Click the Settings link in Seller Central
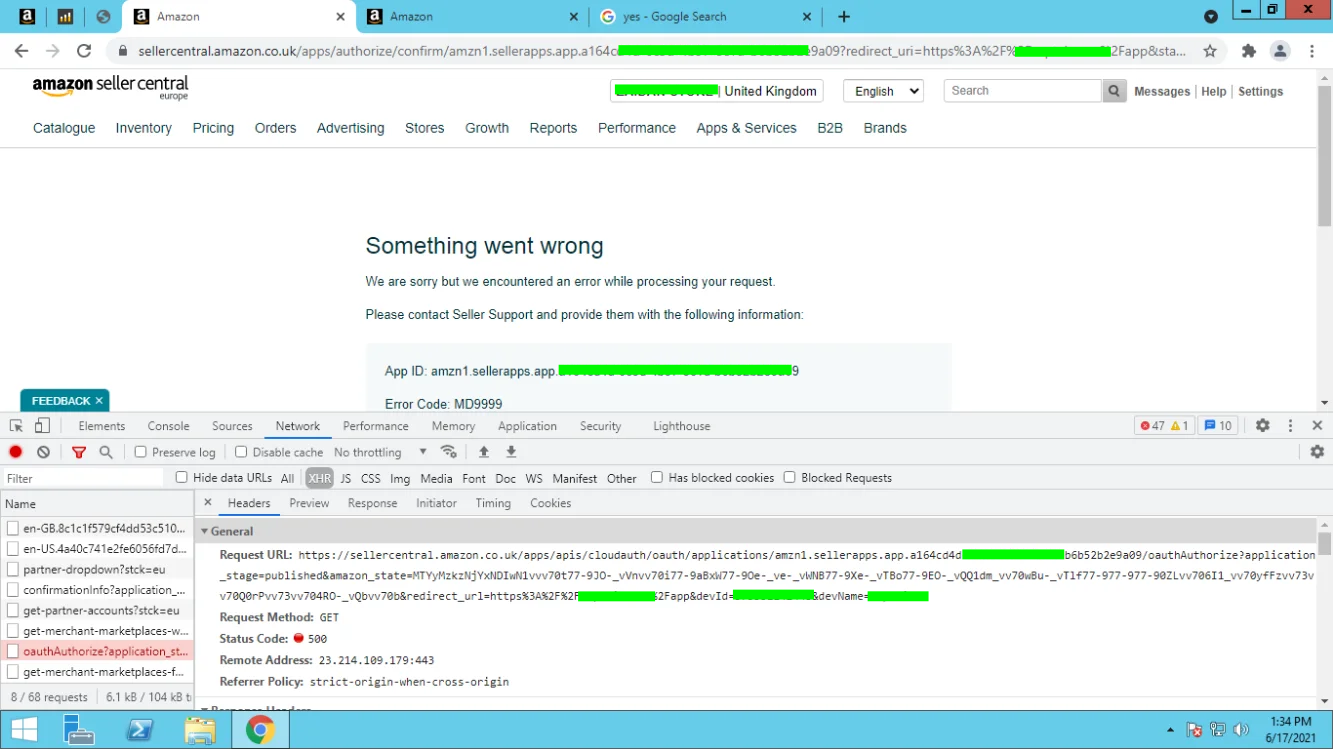 click(x=1260, y=91)
